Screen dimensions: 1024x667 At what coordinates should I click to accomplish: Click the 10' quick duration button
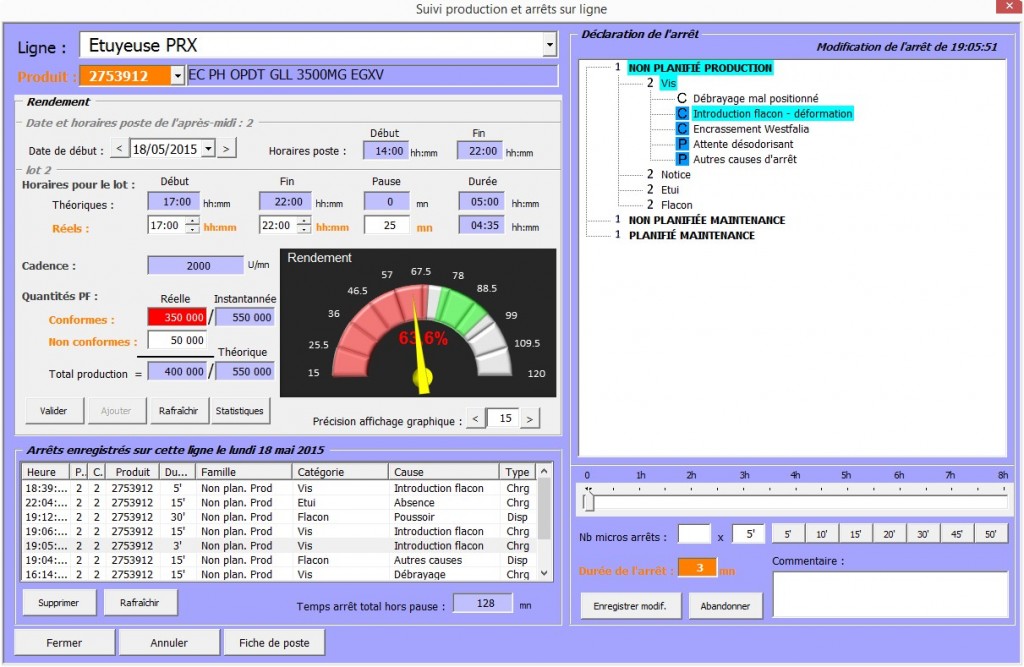tap(822, 534)
